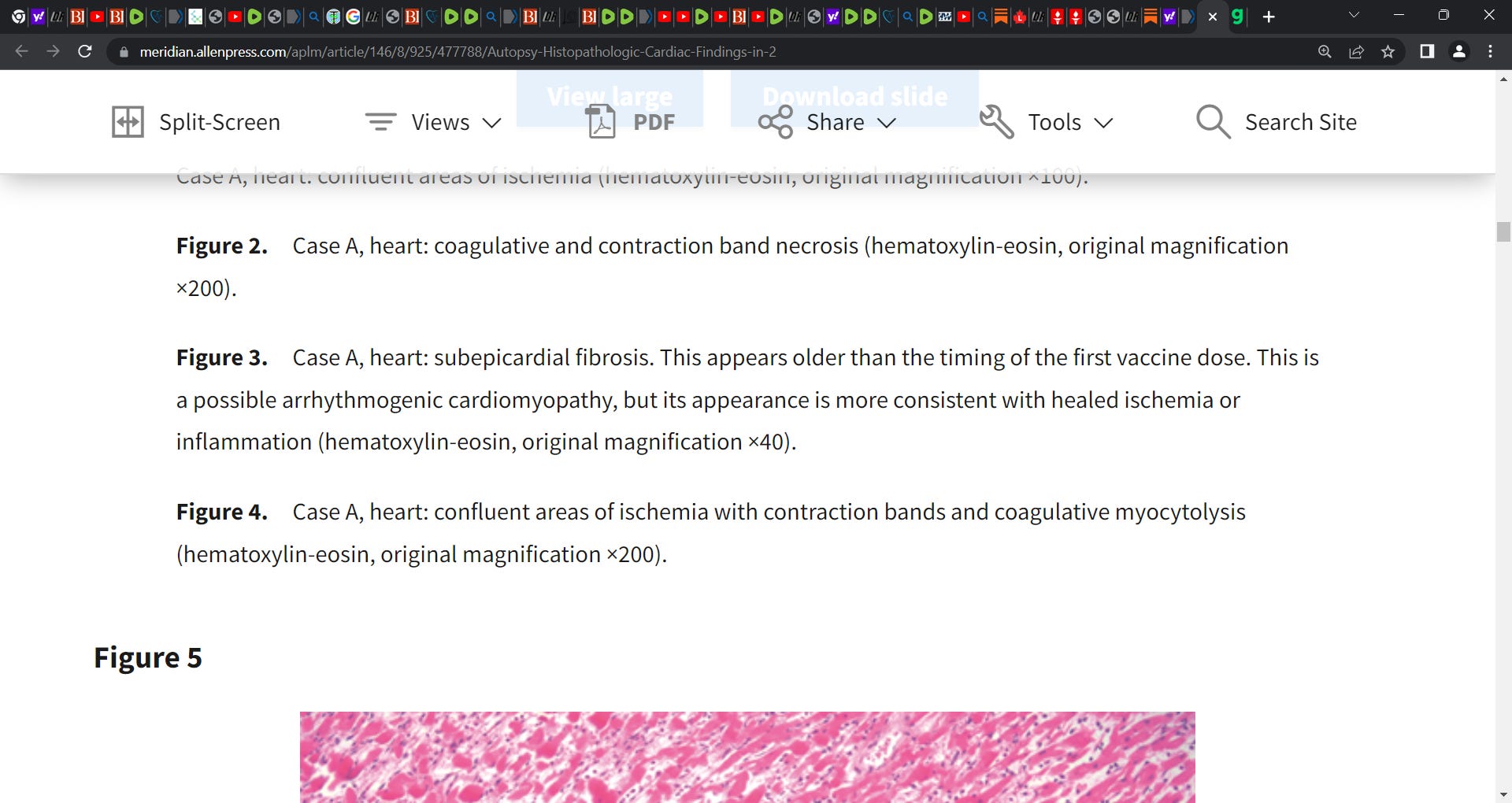Image resolution: width=1512 pixels, height=803 pixels.
Task: Click the 'Figure 4.' caption label
Action: coord(222,512)
